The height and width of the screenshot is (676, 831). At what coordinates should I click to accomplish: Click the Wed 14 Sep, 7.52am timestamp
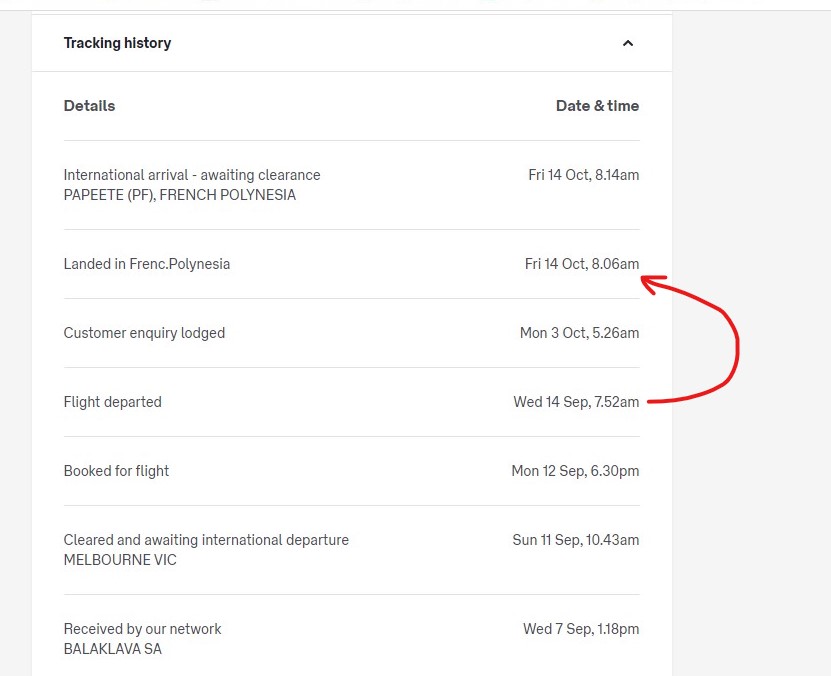pyautogui.click(x=576, y=402)
